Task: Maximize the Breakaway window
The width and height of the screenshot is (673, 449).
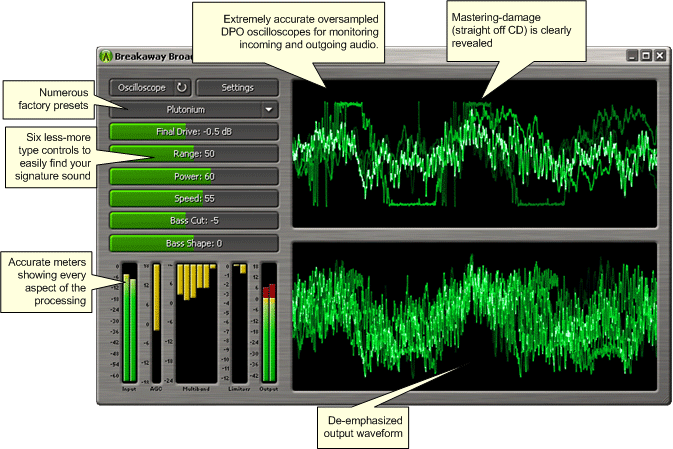Action: pyautogui.click(x=646, y=56)
